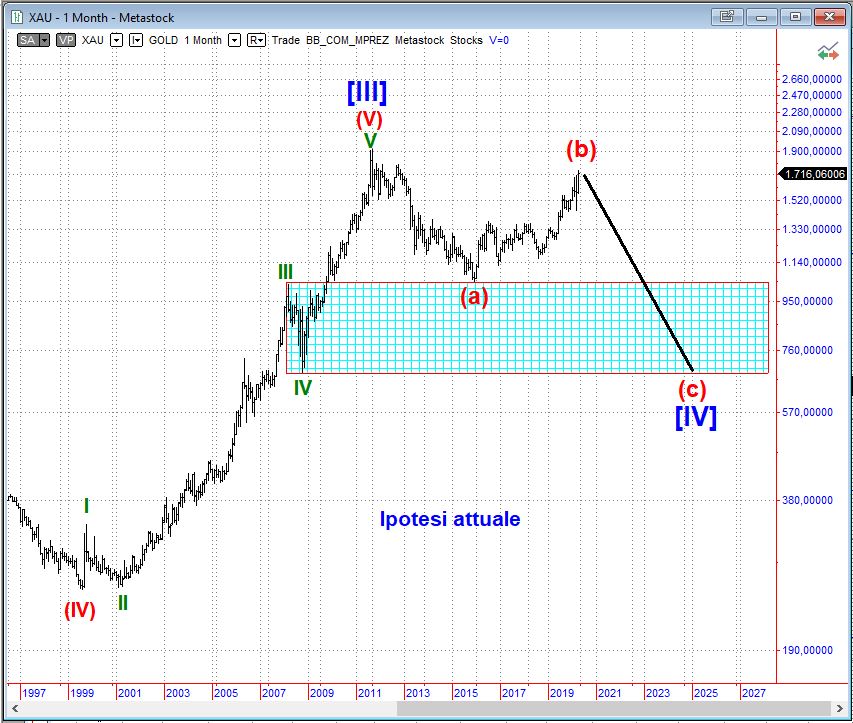
Task: Click the 2.660,00000 price axis label
Action: click(x=812, y=79)
